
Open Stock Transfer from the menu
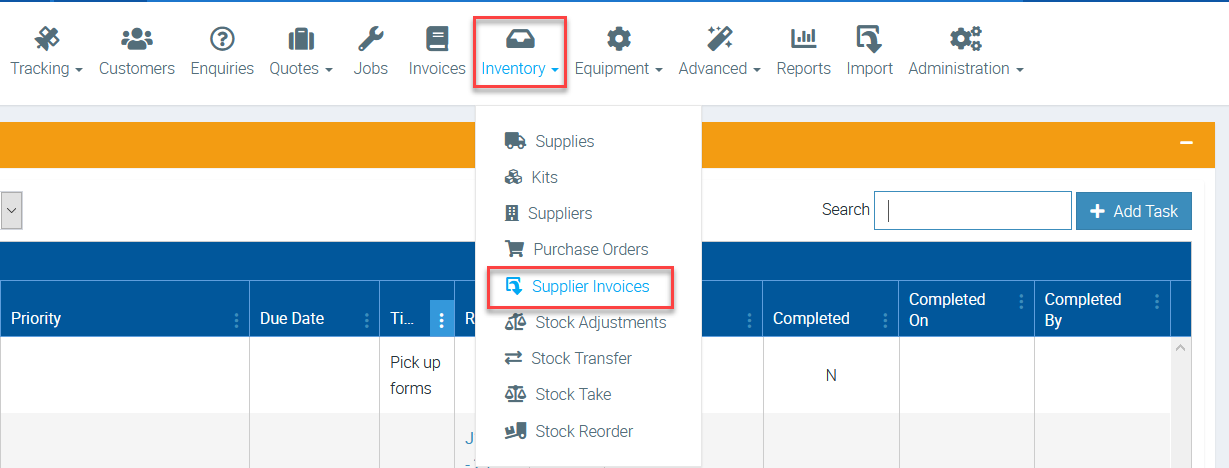coord(581,358)
